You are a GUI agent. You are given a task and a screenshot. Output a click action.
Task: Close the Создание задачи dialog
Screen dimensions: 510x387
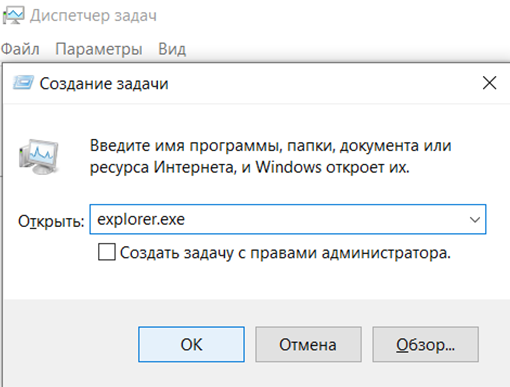[489, 83]
